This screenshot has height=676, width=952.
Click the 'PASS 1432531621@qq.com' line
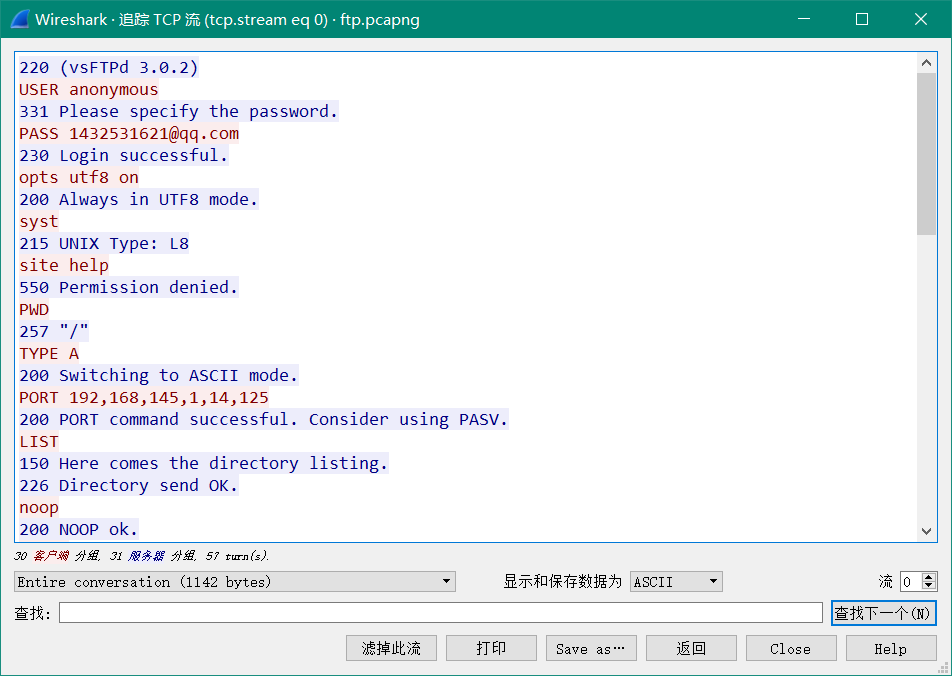(129, 134)
